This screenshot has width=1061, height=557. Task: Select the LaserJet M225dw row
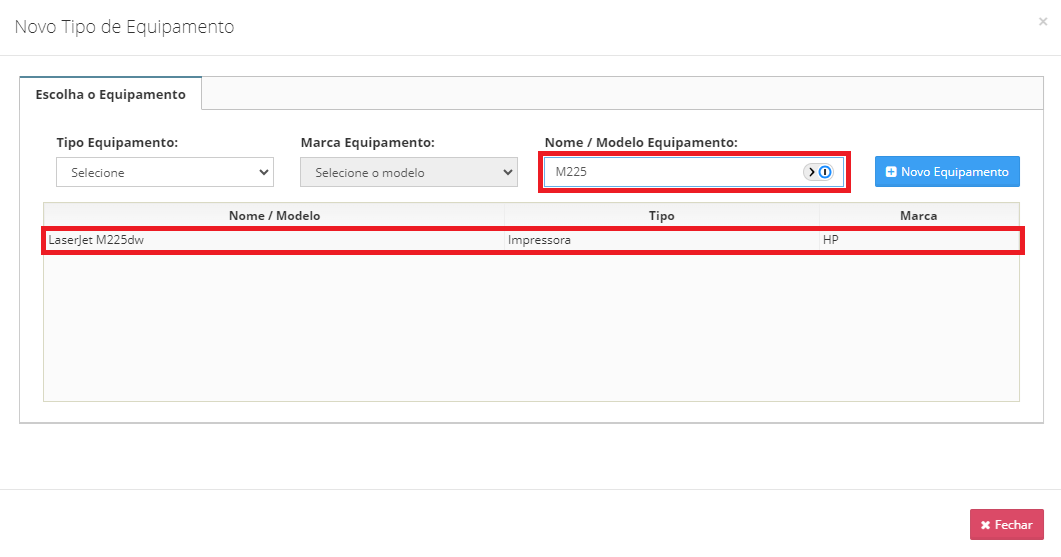(532, 240)
